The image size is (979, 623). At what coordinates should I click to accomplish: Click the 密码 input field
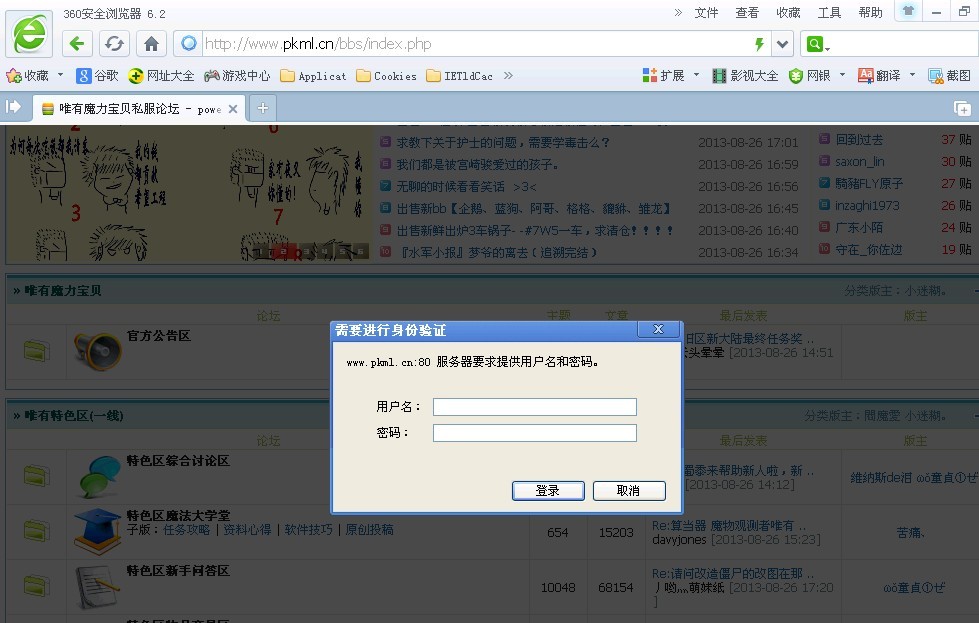(x=534, y=433)
